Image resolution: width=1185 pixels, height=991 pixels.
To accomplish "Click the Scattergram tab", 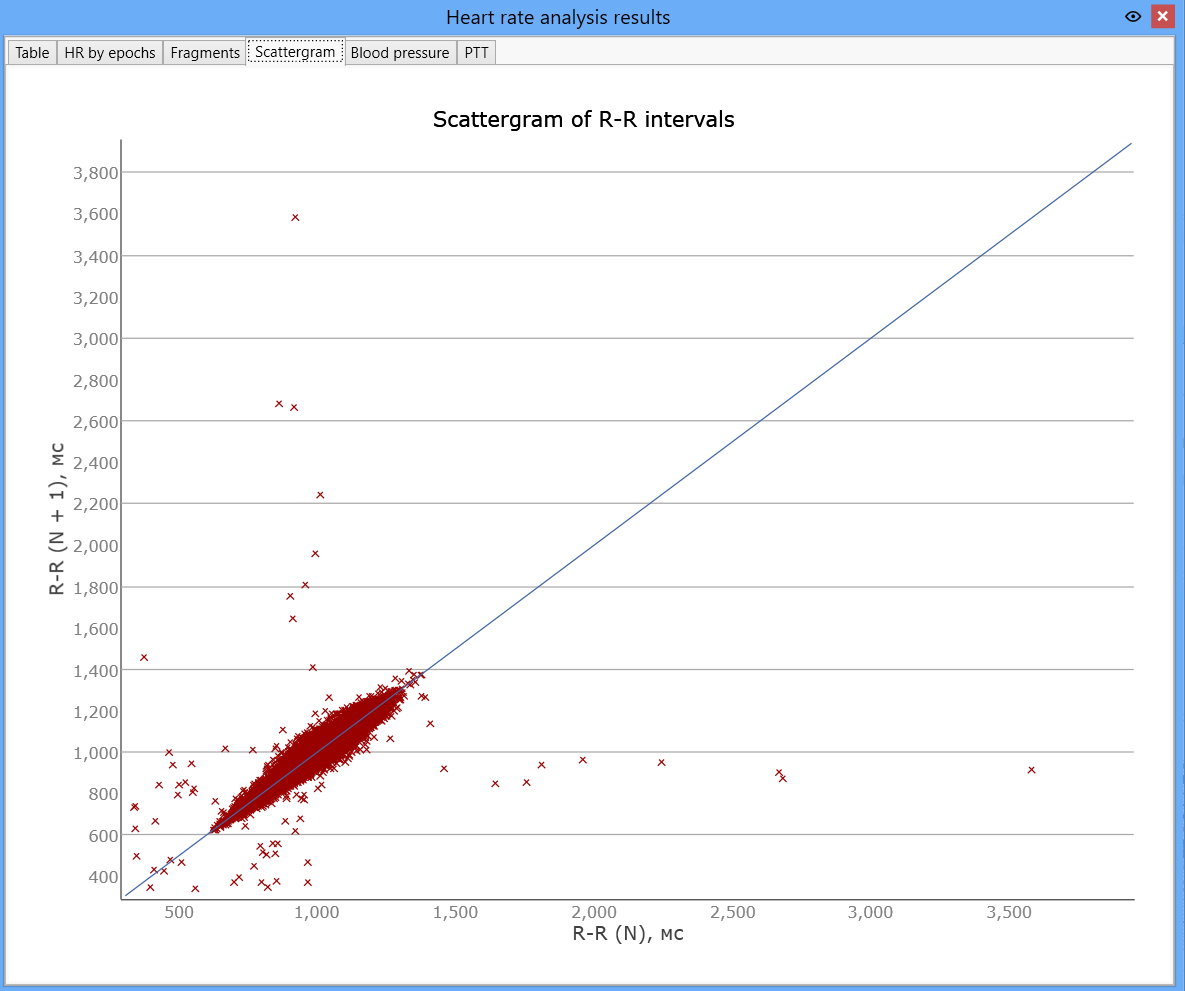I will coord(295,52).
